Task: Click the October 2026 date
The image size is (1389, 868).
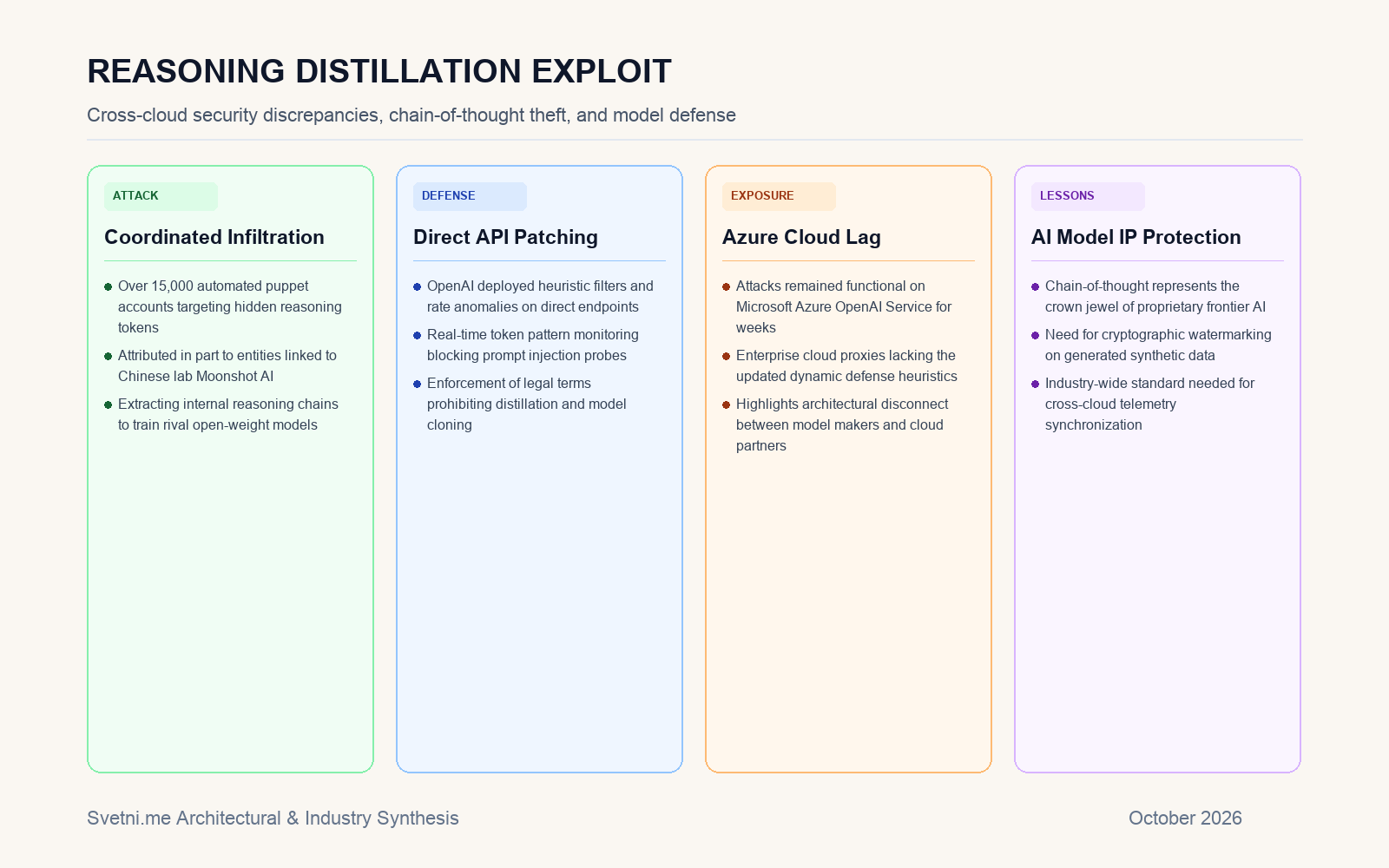Action: [x=1185, y=818]
